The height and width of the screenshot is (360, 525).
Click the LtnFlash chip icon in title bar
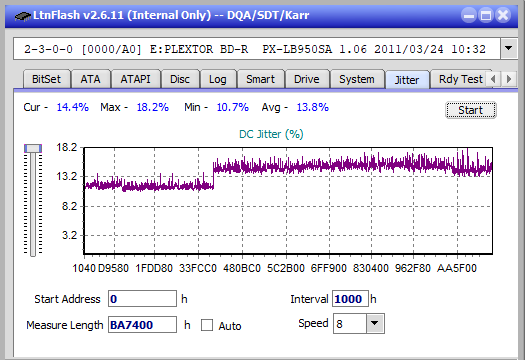22,15
